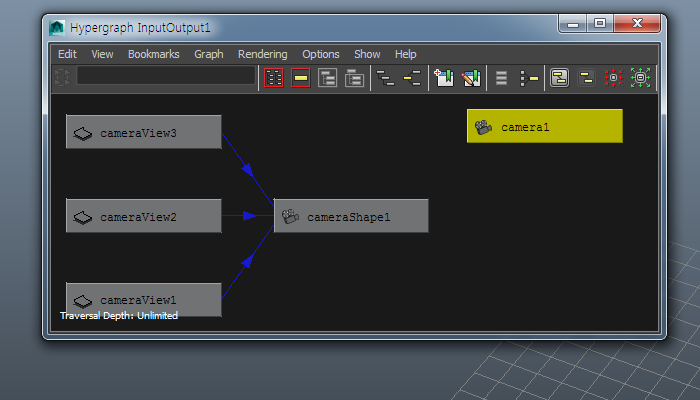Screen dimensions: 700x400
Task: Open the View menu
Action: (x=102, y=54)
